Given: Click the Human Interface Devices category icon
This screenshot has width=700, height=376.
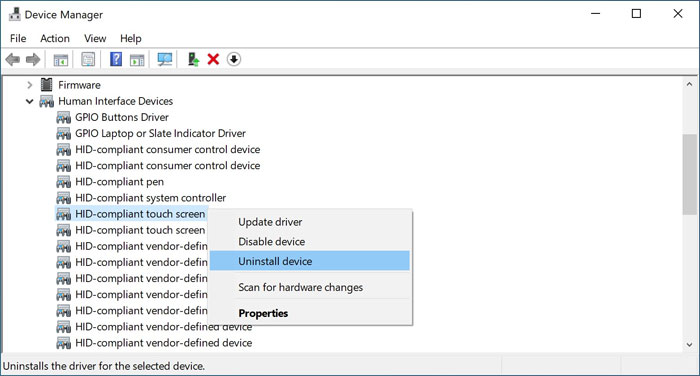Looking at the screenshot, I should [46, 101].
